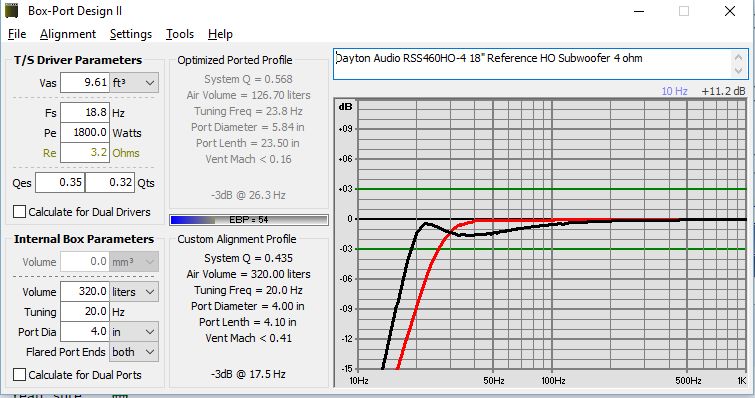
Task: Click the EBP = 54 indicator bar
Action: click(249, 220)
